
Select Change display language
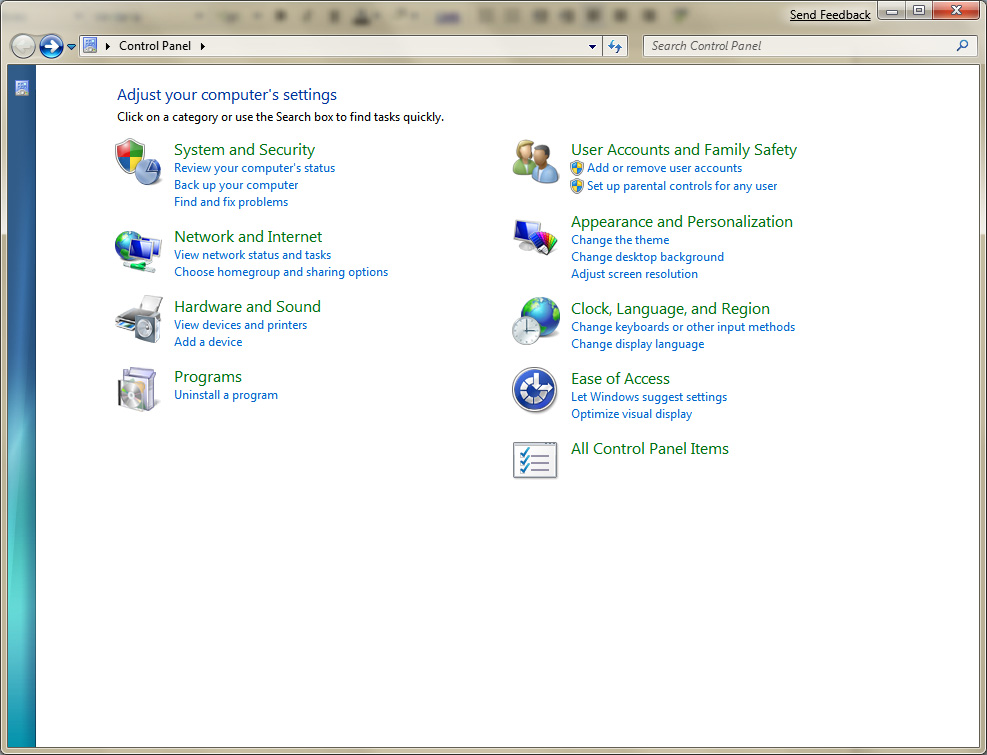(x=637, y=344)
